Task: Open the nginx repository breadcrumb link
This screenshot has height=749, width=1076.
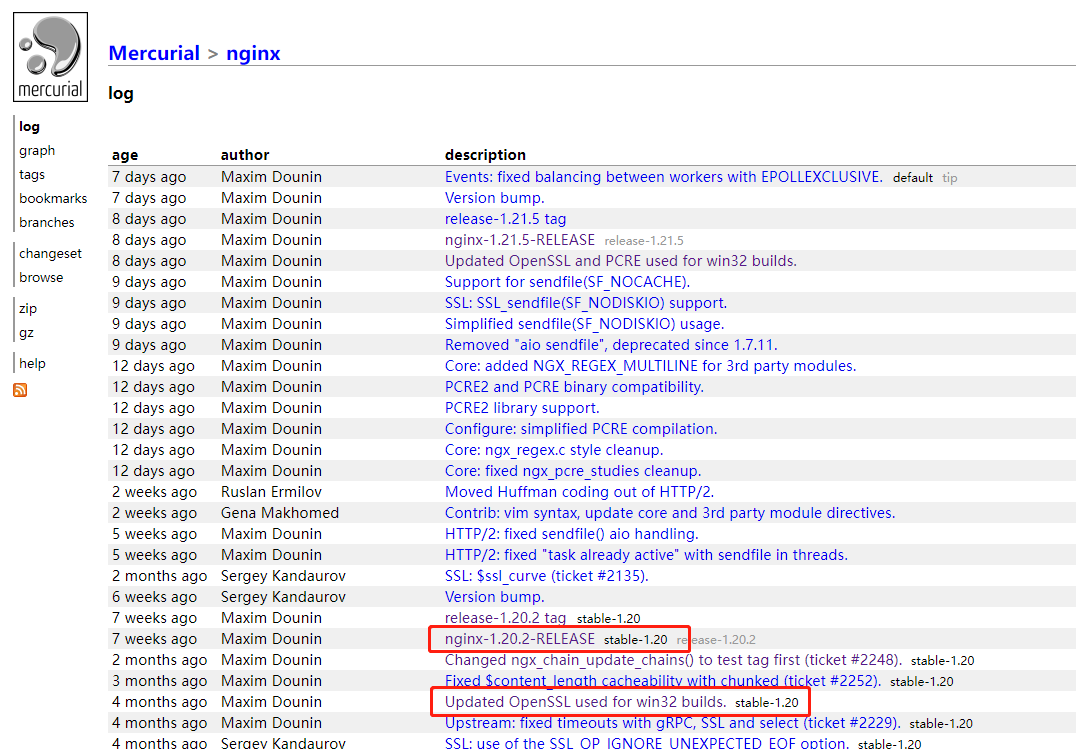Action: 253,53
